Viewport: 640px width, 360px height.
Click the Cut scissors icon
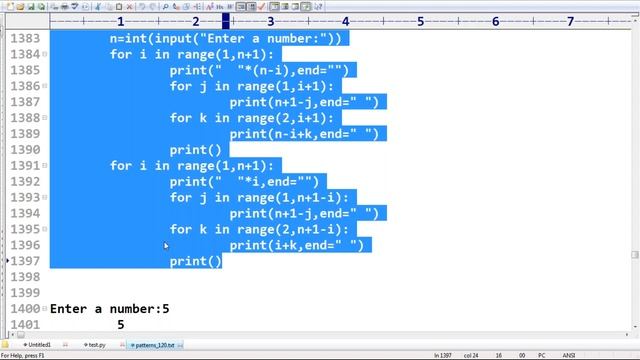pyautogui.click(x=98, y=7)
